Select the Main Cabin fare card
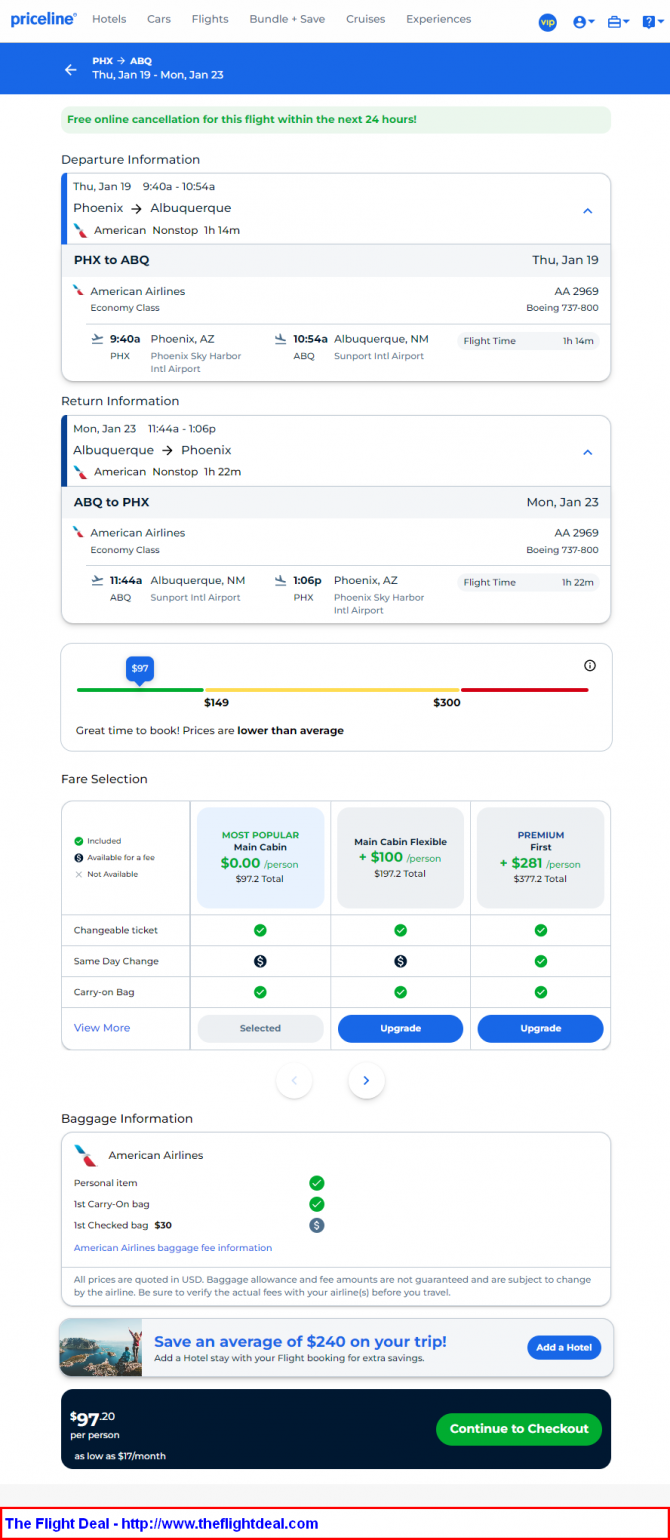The image size is (670, 1540). [x=260, y=857]
